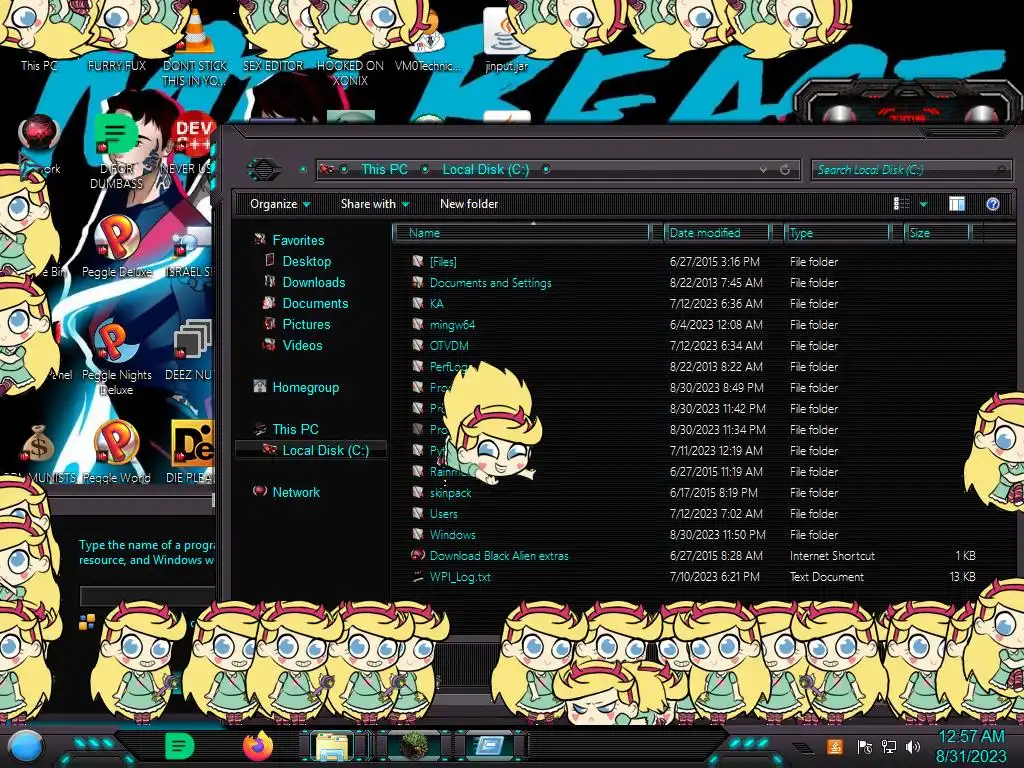Open Downloads in the navigation pane
This screenshot has width=1024, height=768.
[x=304, y=282]
